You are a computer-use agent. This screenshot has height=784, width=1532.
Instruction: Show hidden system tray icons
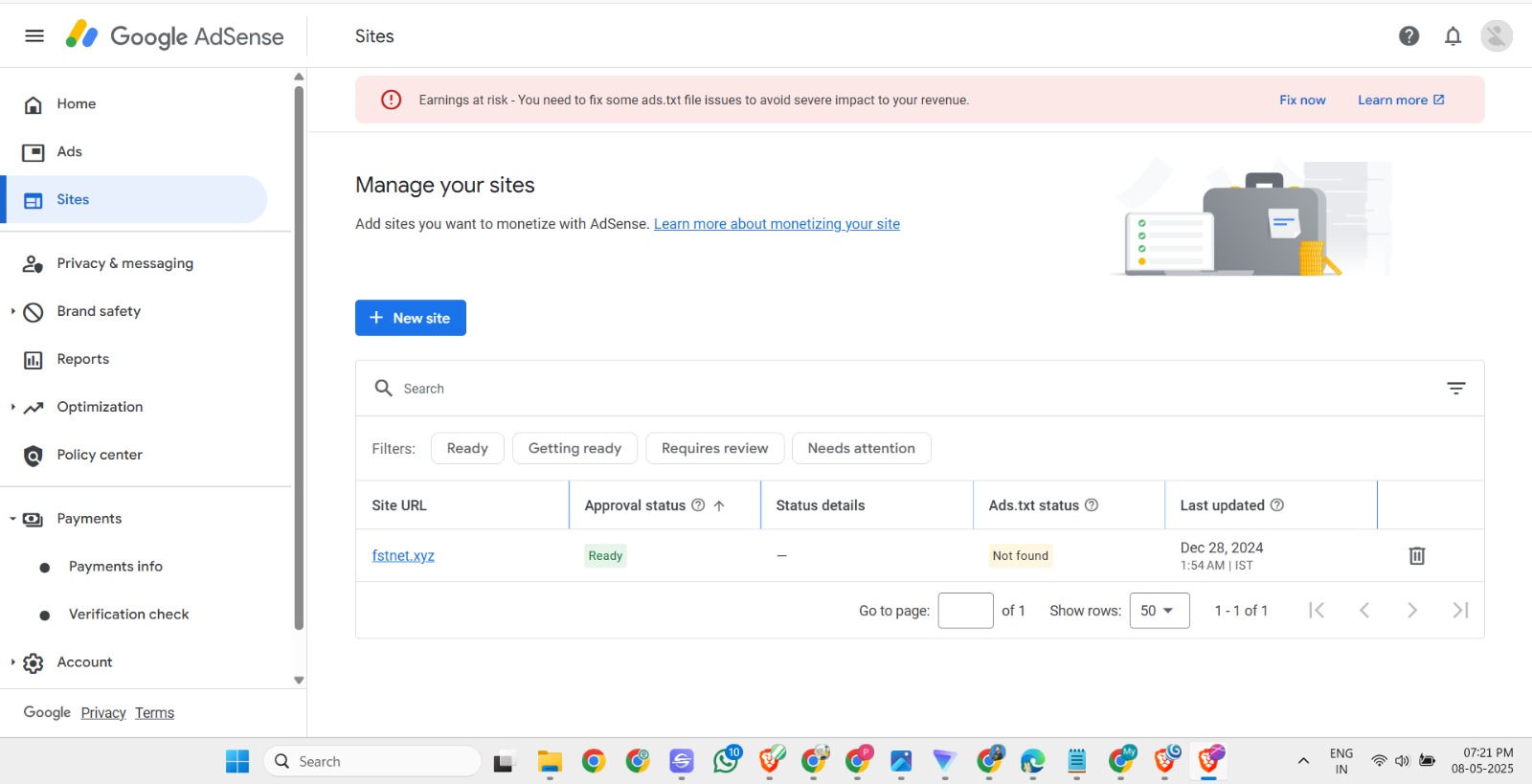pyautogui.click(x=1303, y=761)
